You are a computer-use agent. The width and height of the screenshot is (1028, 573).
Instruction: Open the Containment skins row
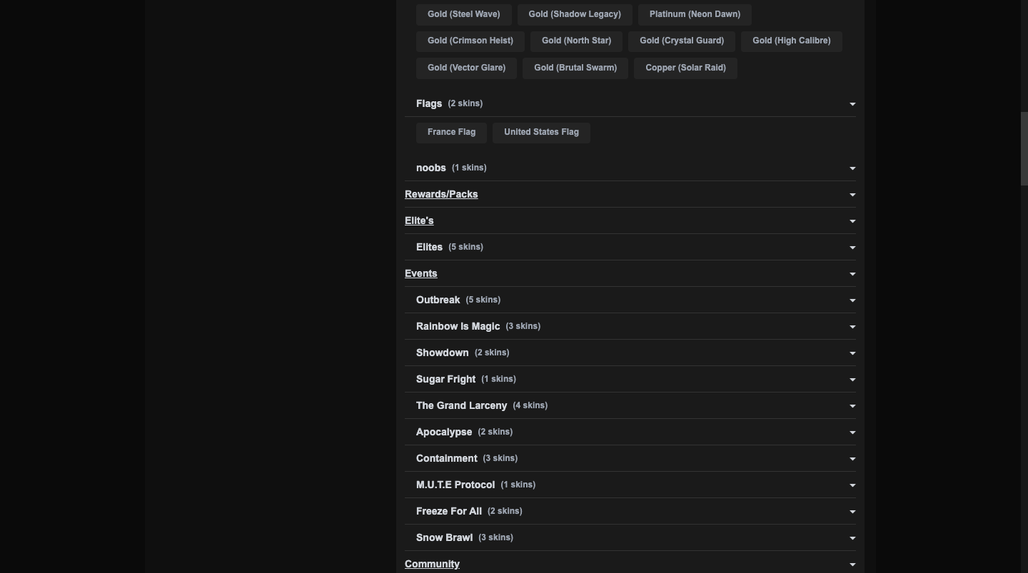click(x=630, y=459)
